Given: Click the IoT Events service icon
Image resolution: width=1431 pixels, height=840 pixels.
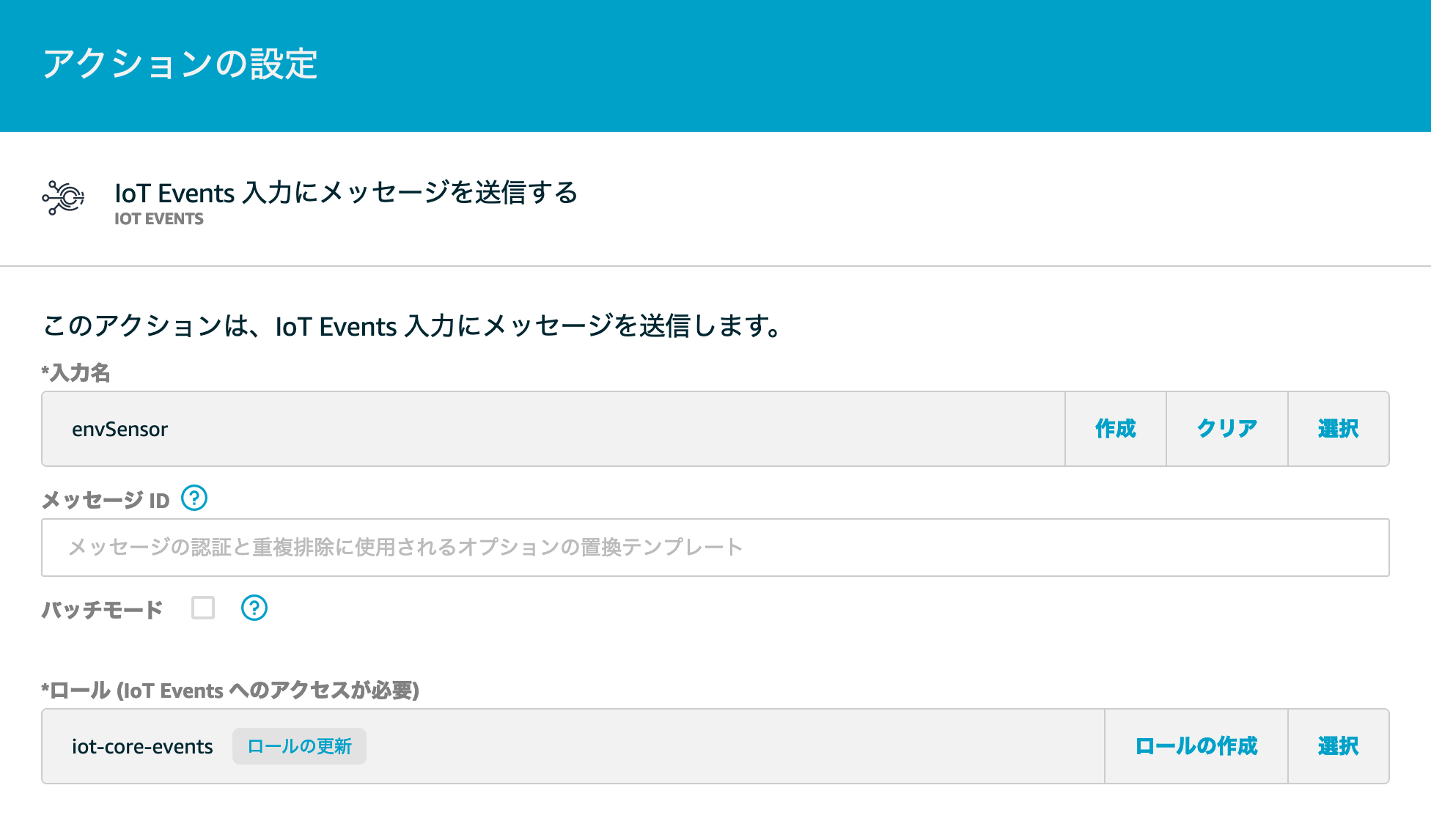Looking at the screenshot, I should point(63,198).
